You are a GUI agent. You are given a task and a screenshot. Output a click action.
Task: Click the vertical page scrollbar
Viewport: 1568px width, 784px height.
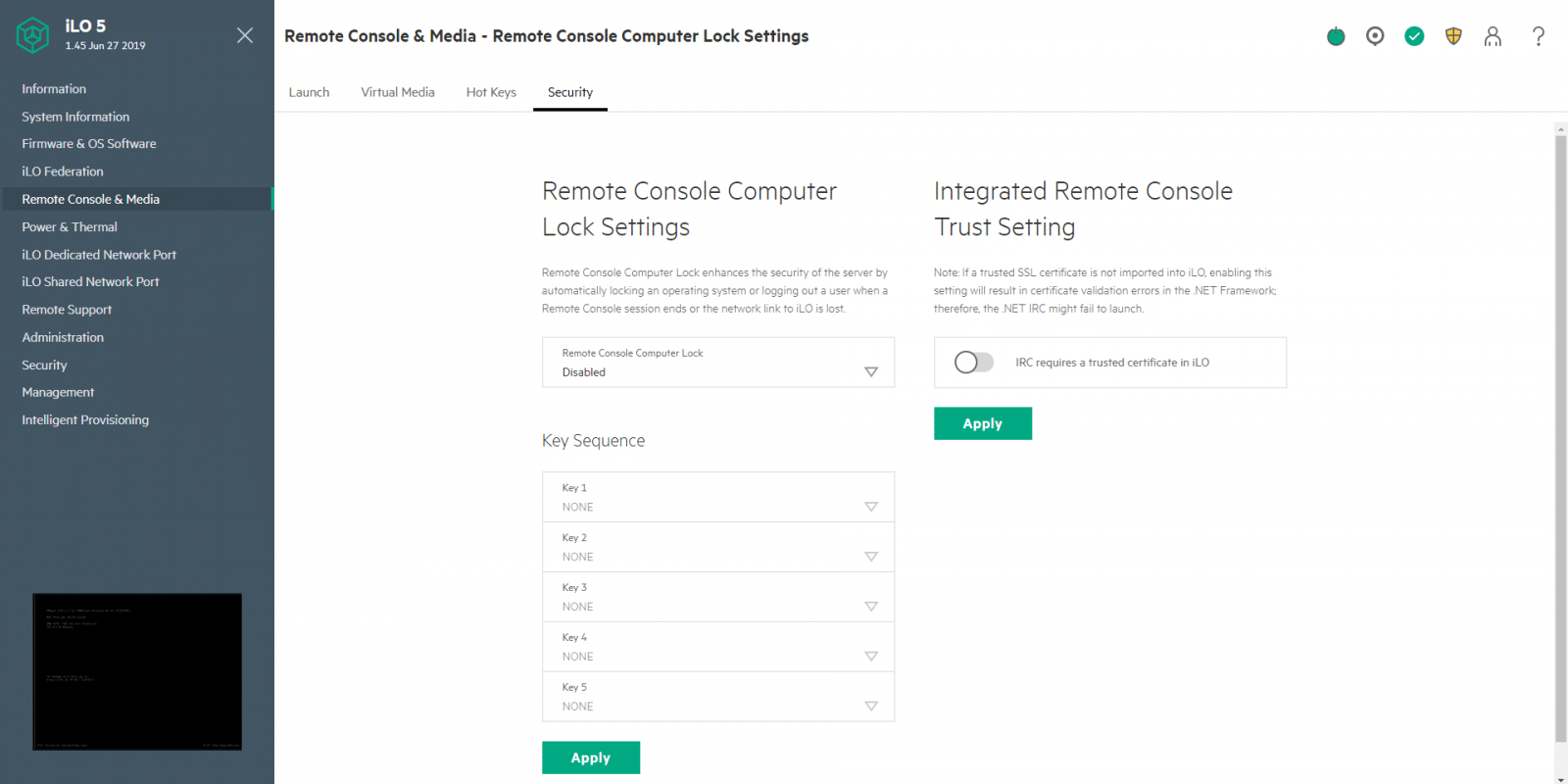[x=1560, y=439]
